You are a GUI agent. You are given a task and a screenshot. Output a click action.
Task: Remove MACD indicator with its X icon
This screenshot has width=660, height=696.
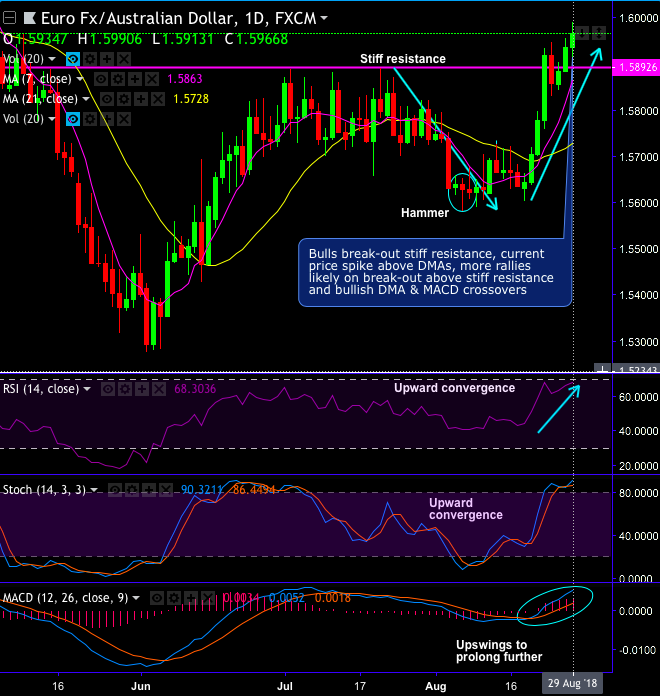(208, 598)
